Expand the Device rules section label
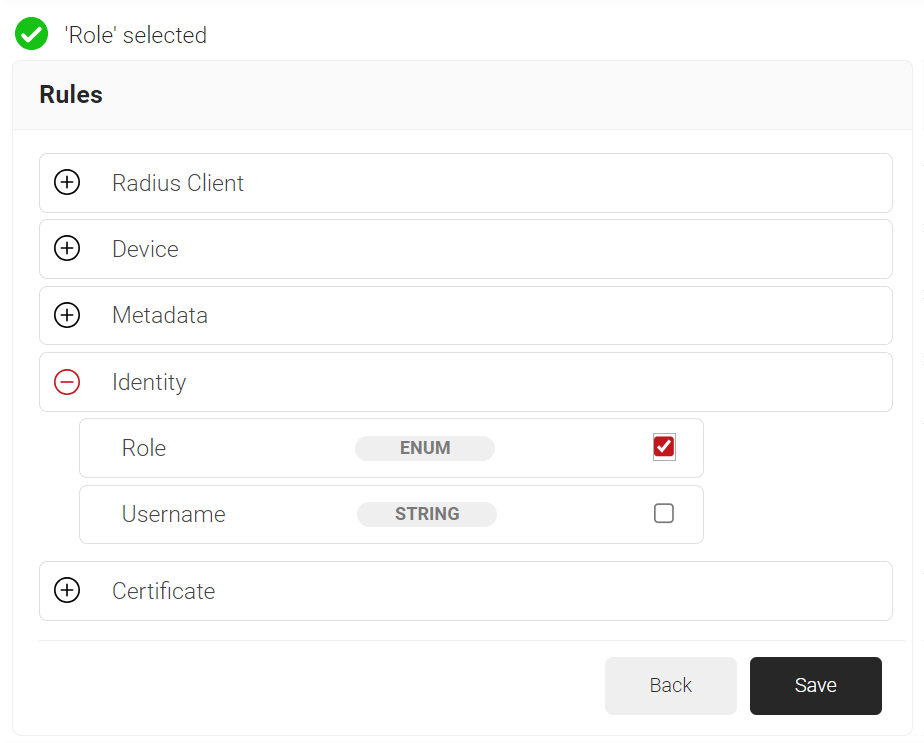The image size is (924, 743). 145,249
